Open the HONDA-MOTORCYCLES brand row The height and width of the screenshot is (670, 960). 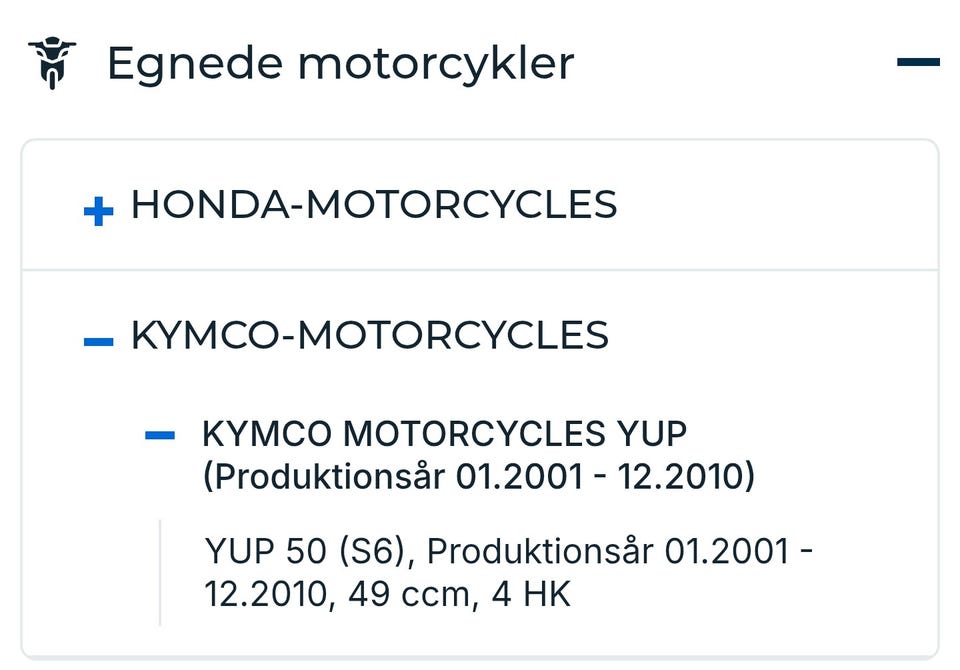[374, 205]
